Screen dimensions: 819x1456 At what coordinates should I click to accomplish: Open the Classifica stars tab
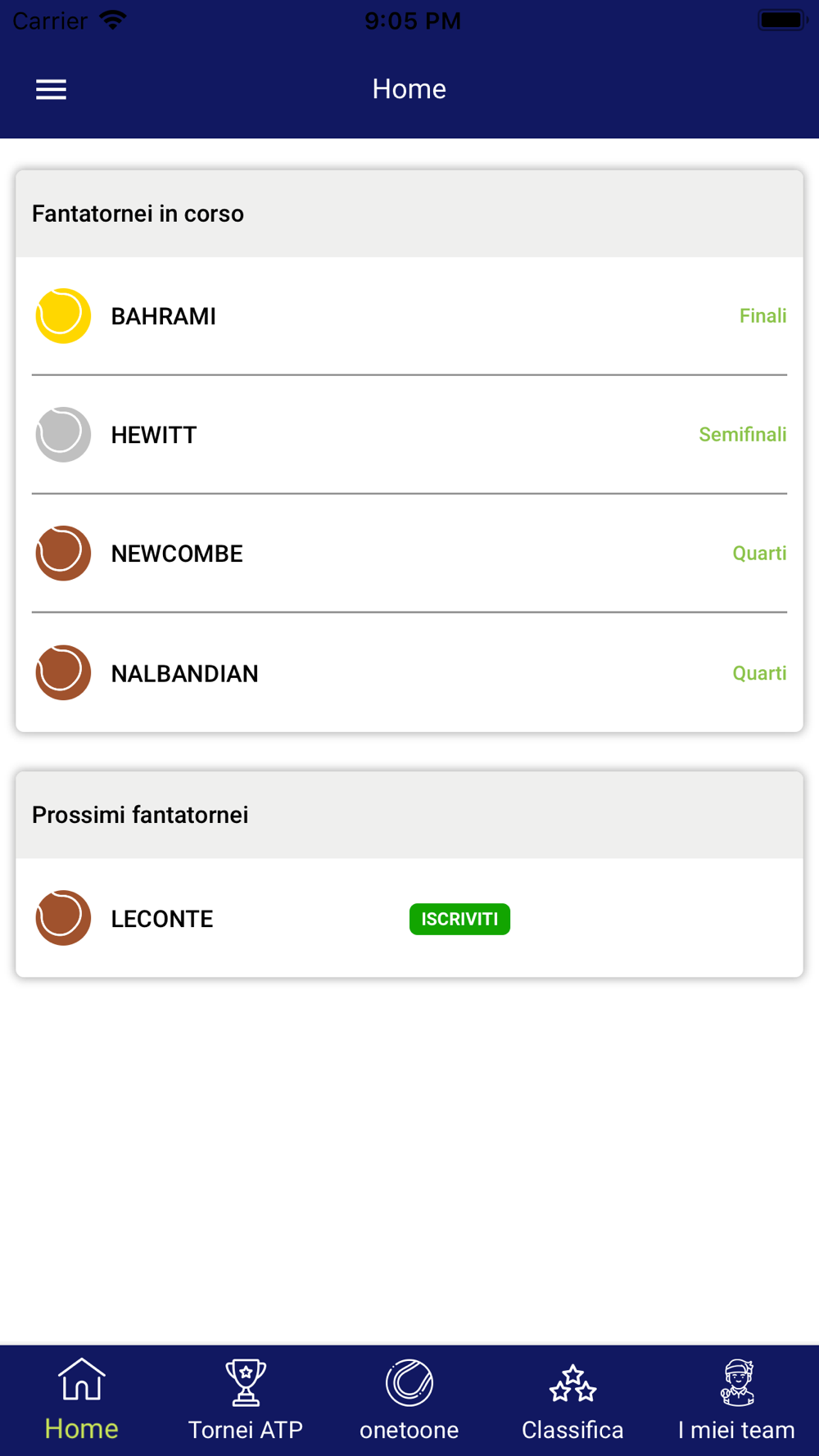pos(573,1399)
